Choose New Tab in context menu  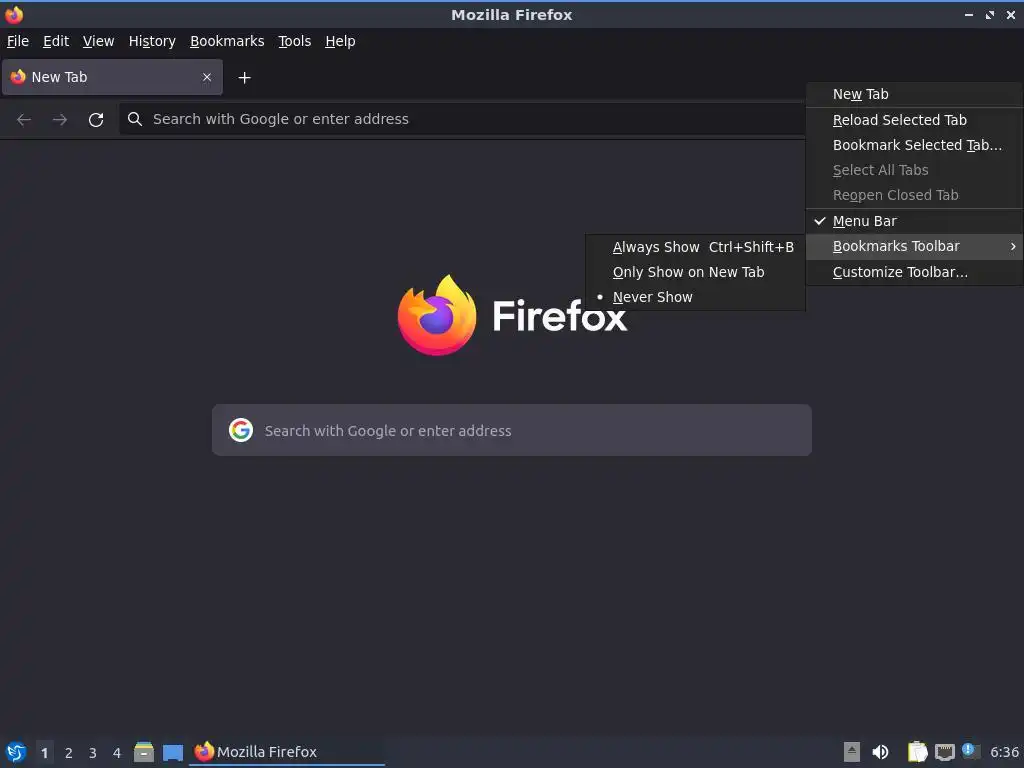pos(914,95)
